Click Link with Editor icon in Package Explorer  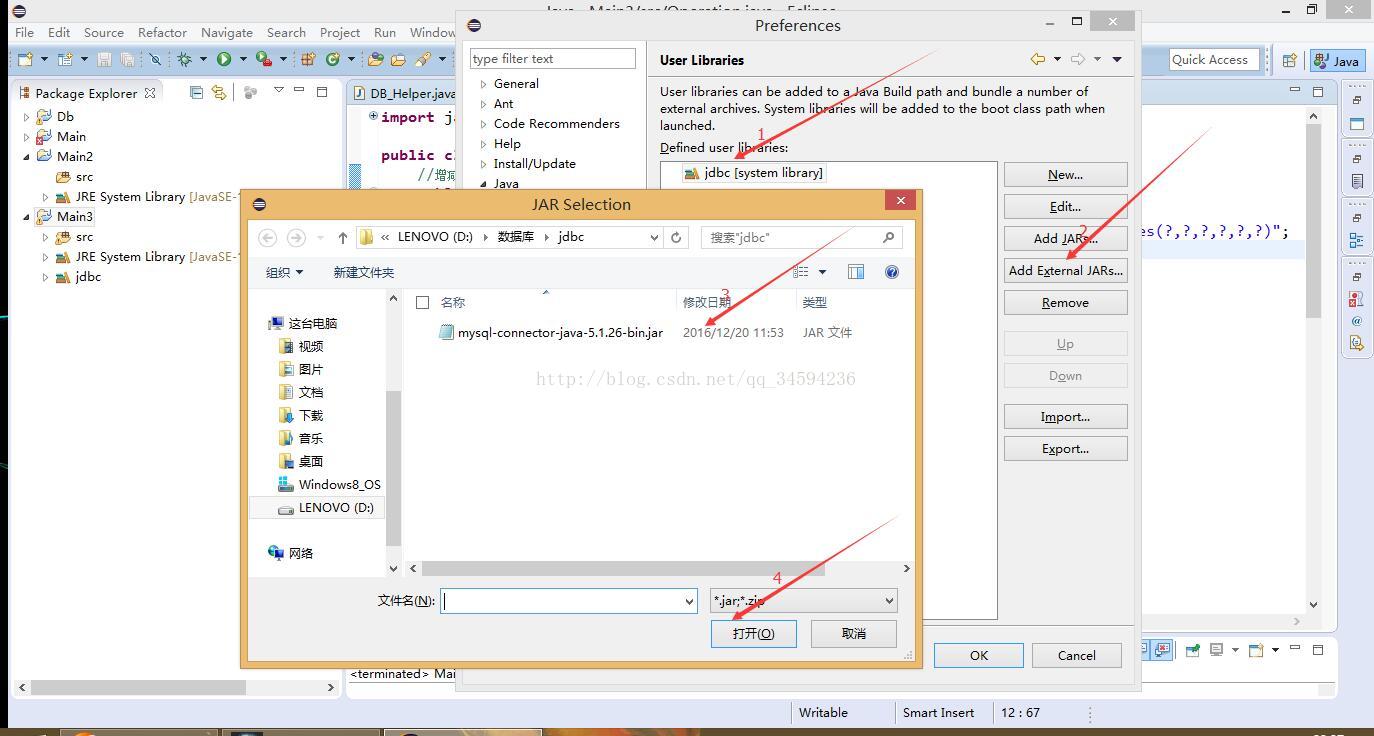point(218,92)
